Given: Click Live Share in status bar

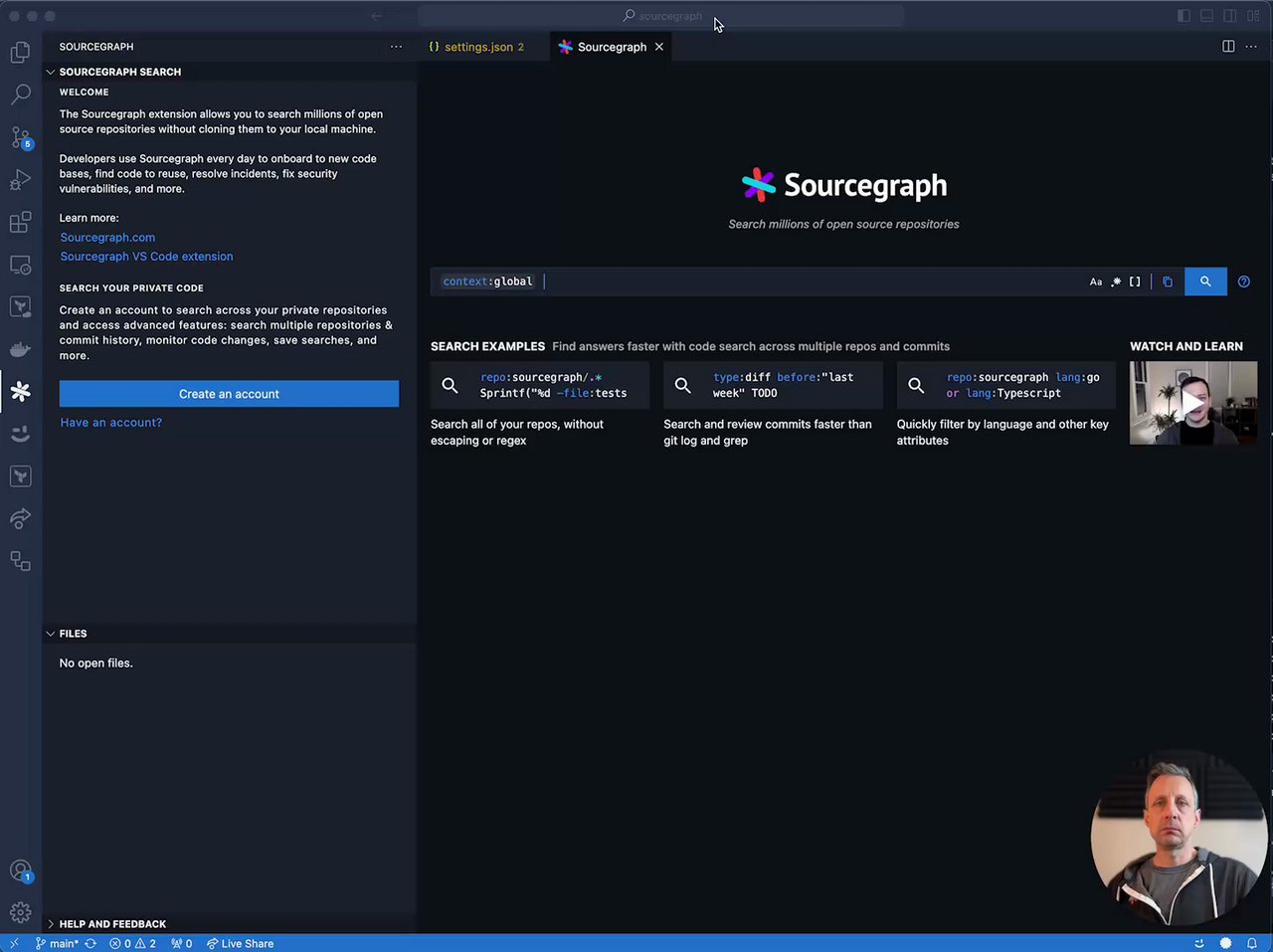Looking at the screenshot, I should [x=240, y=943].
